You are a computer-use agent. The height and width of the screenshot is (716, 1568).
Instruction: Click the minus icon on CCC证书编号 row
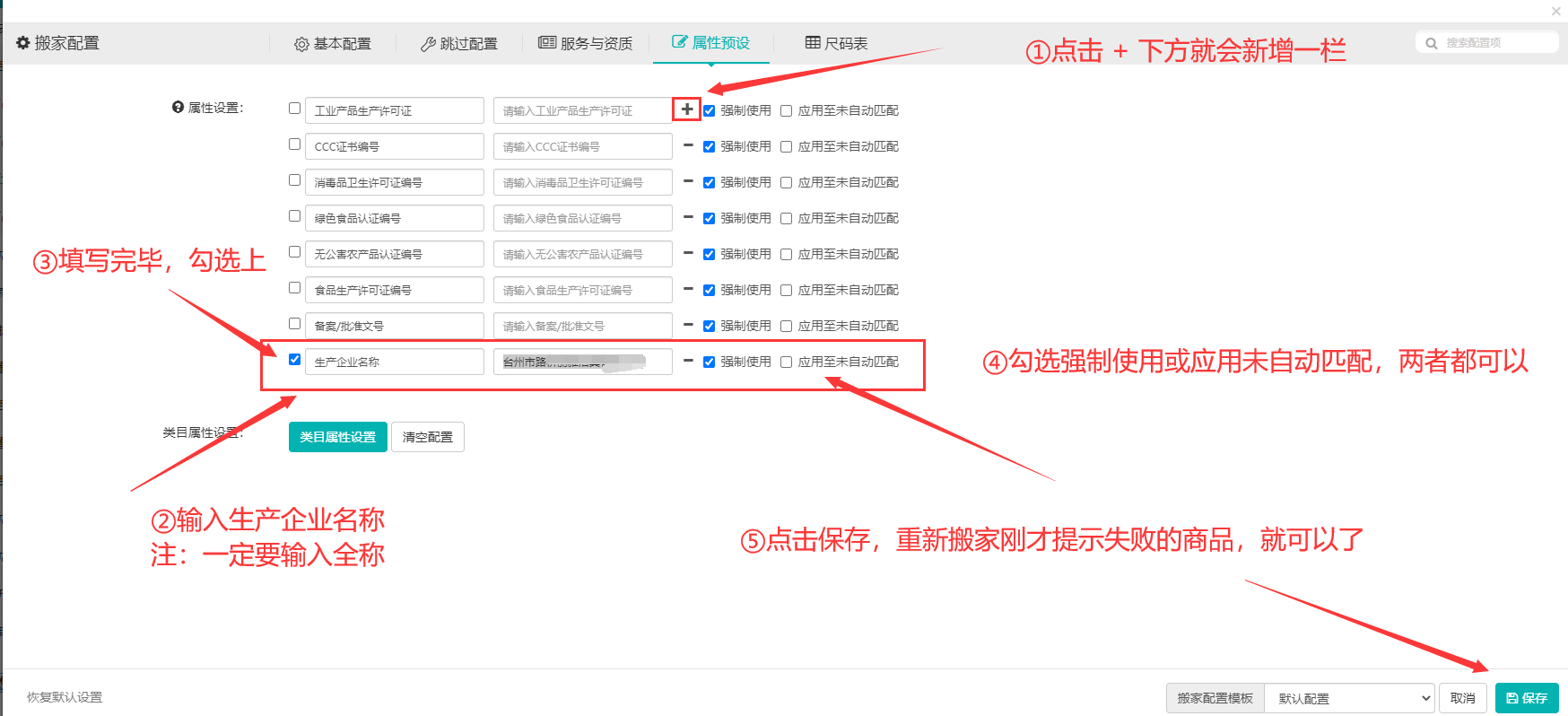coord(688,145)
